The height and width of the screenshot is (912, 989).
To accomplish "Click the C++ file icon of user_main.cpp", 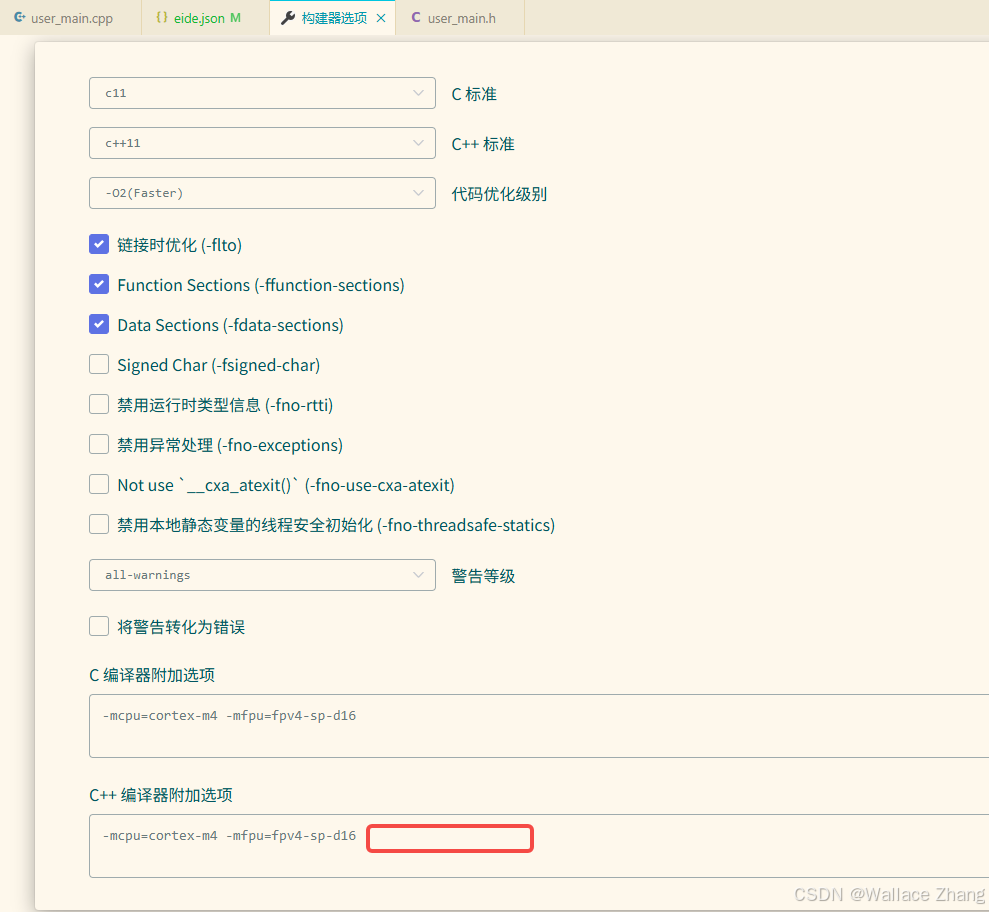I will [x=20, y=18].
